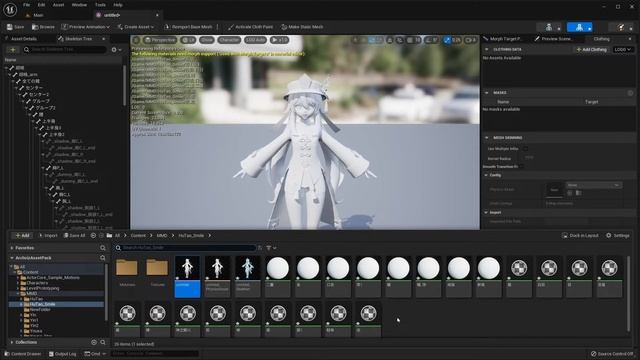Image resolution: width=640 pixels, height=360 pixels.
Task: Open the Animation mode icon at toolbar right
Action: click(x=621, y=27)
